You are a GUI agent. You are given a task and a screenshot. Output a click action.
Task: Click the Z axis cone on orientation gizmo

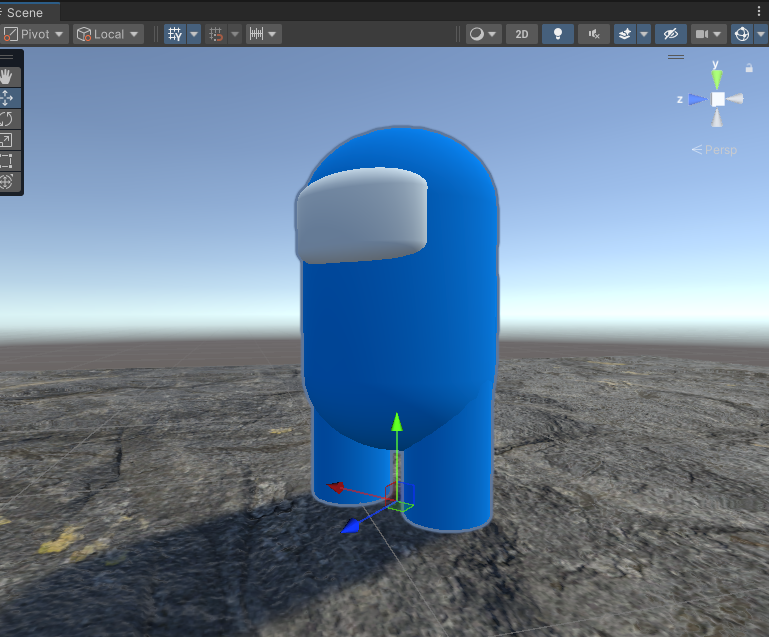[x=697, y=100]
